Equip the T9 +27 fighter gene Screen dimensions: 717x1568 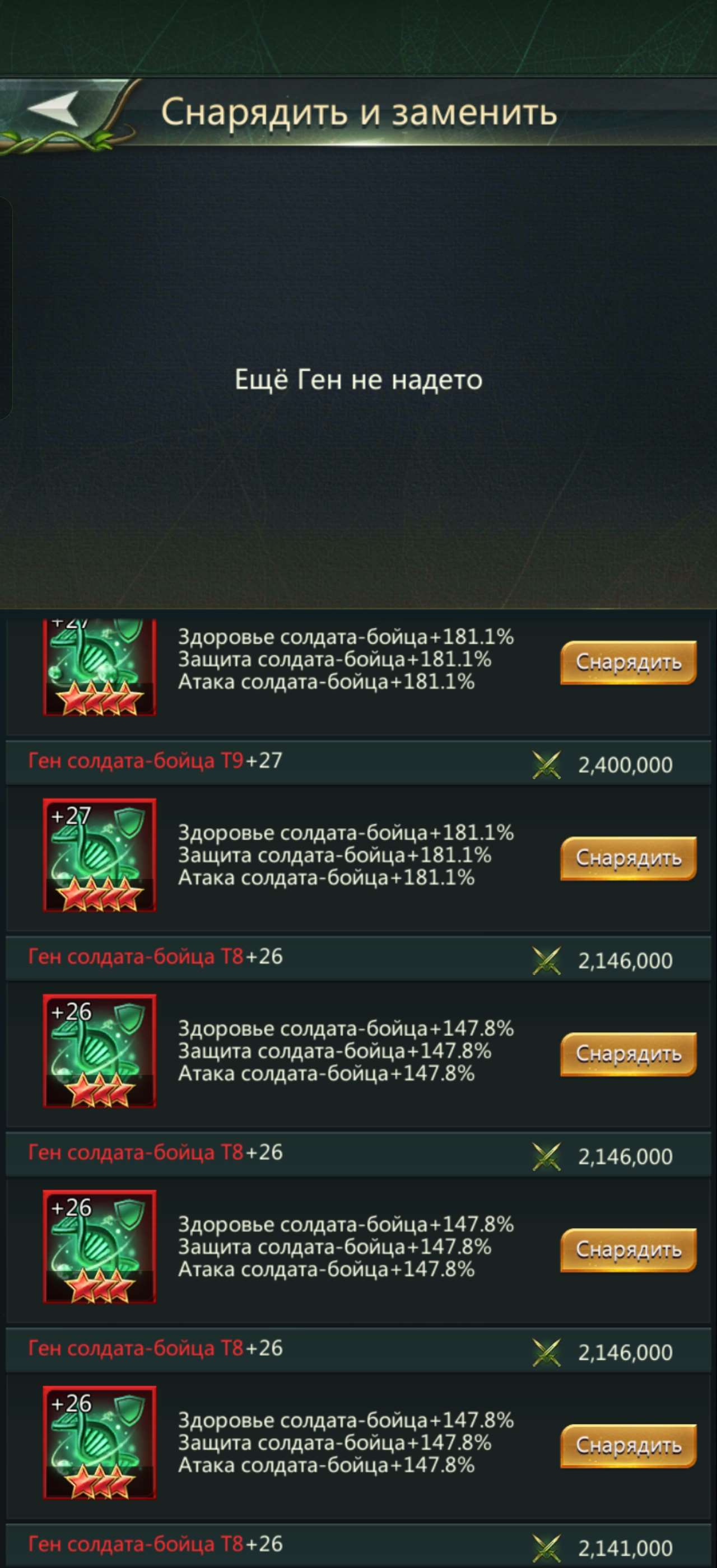coord(628,858)
